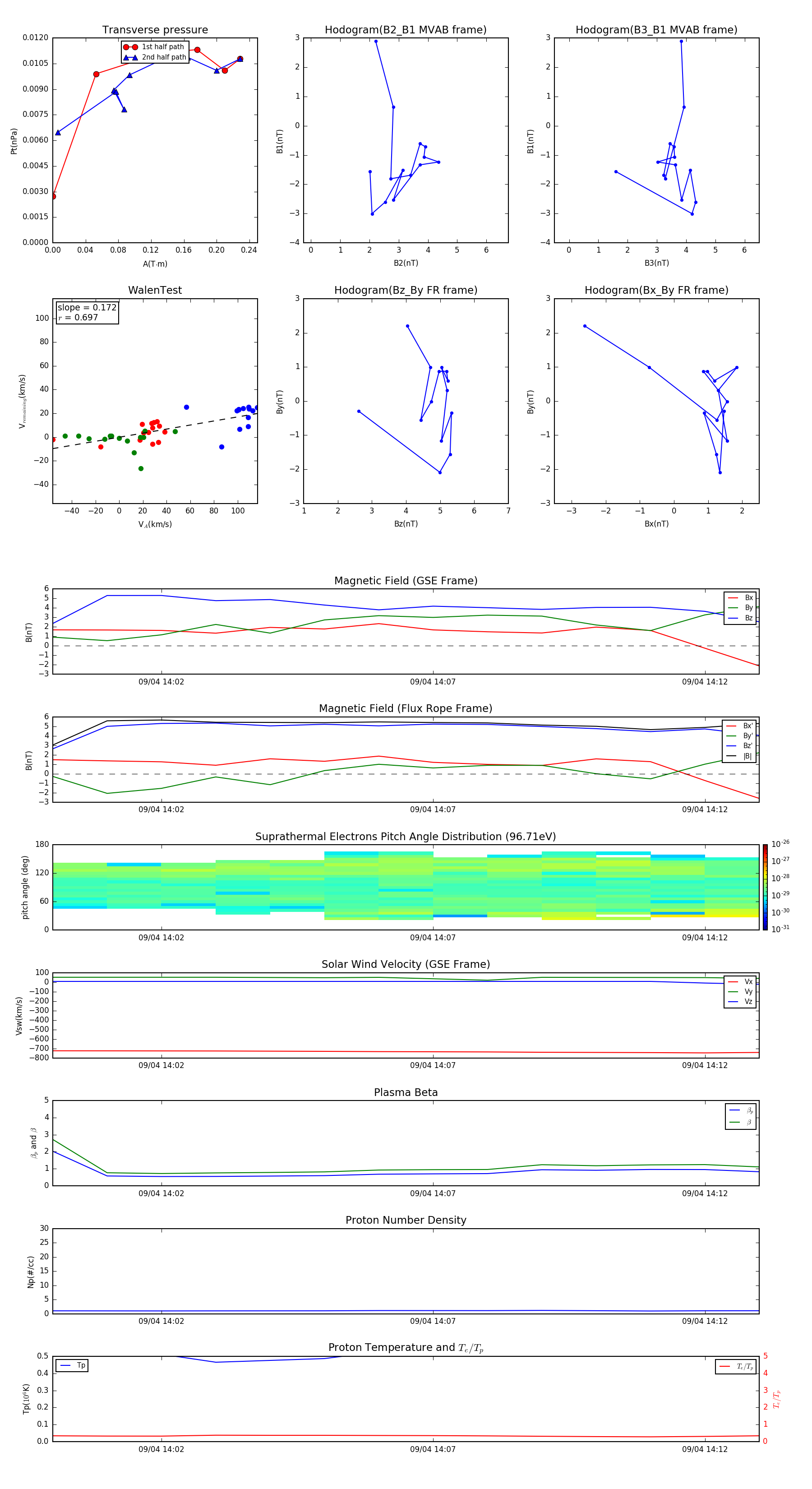The image size is (812, 1489).
Task: Click the -800 tick on Vsw axis
Action: click(40, 1058)
